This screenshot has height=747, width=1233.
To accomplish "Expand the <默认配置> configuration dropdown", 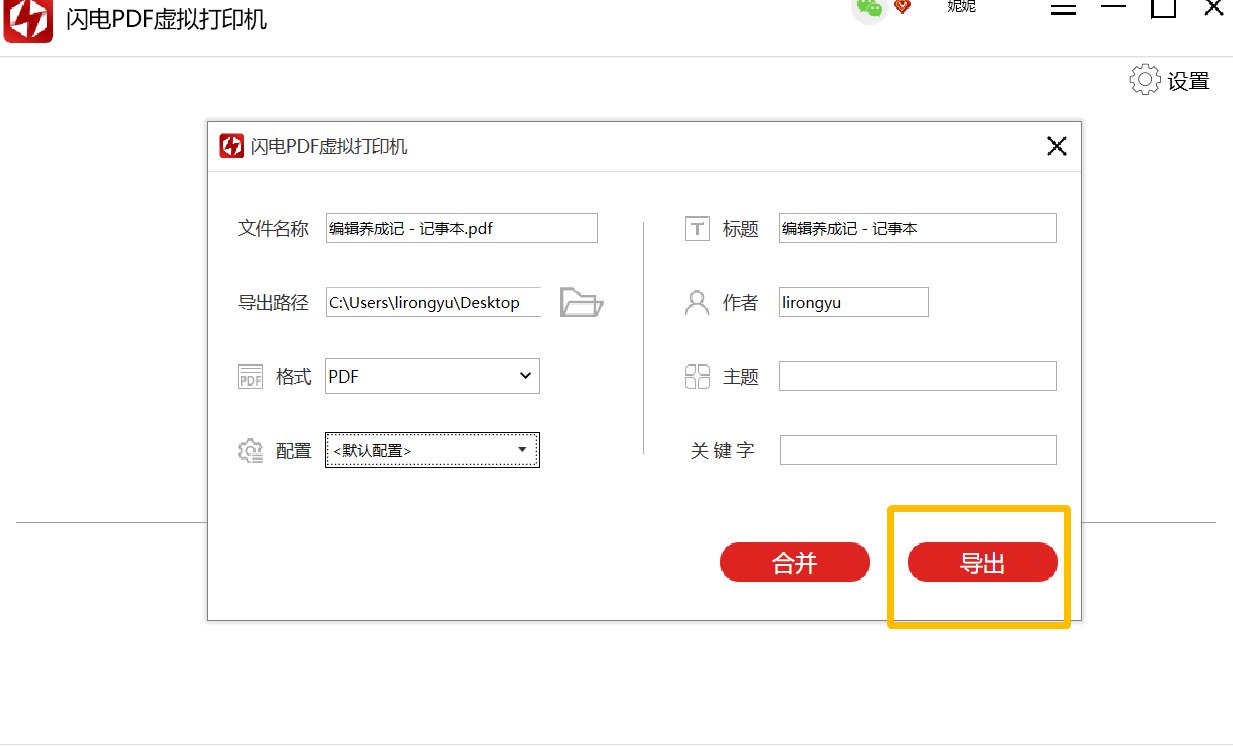I will click(432, 450).
